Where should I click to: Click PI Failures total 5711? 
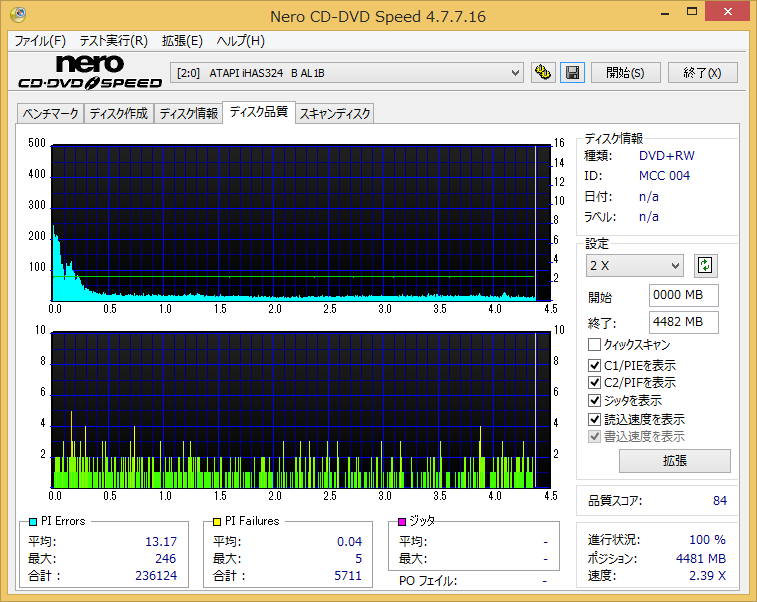348,575
